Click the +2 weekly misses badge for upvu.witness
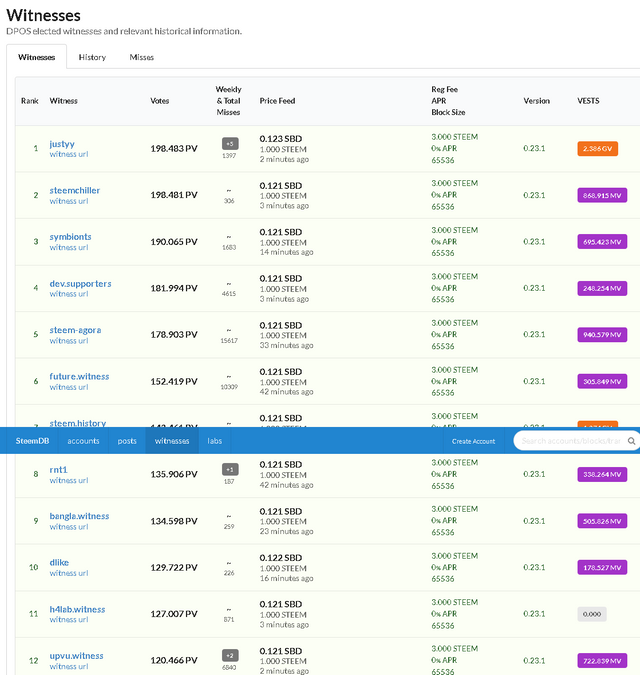This screenshot has height=675, width=640. click(230, 656)
